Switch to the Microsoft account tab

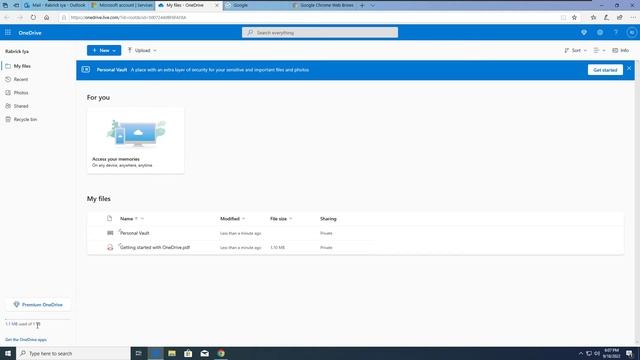coord(122,5)
